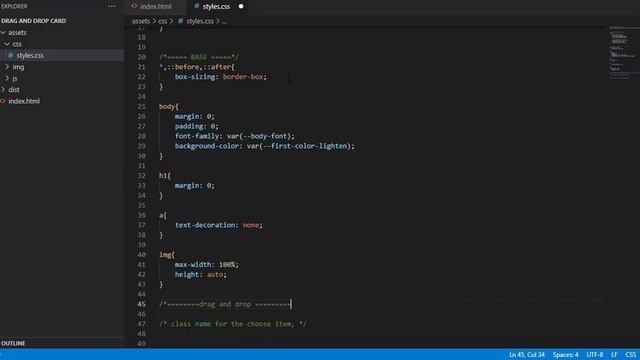Click the line number 21 in gutter

pyautogui.click(x=141, y=67)
